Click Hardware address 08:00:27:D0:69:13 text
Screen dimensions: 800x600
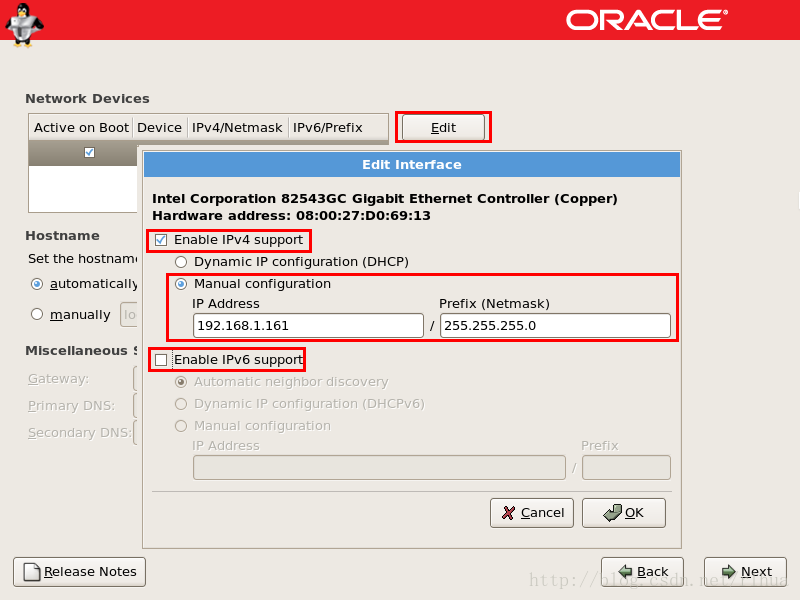291,216
